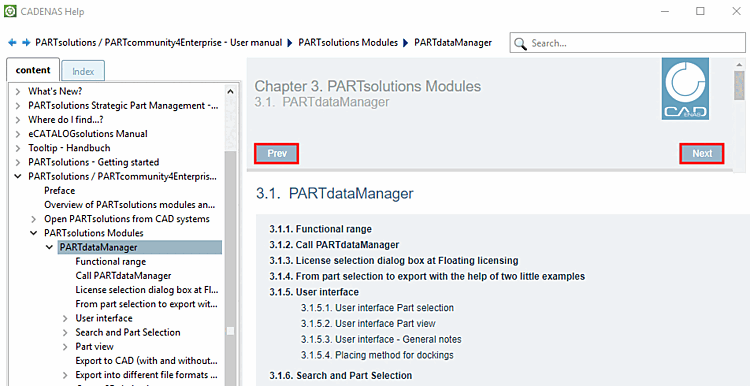Expand the What's New? tree node

click(18, 91)
